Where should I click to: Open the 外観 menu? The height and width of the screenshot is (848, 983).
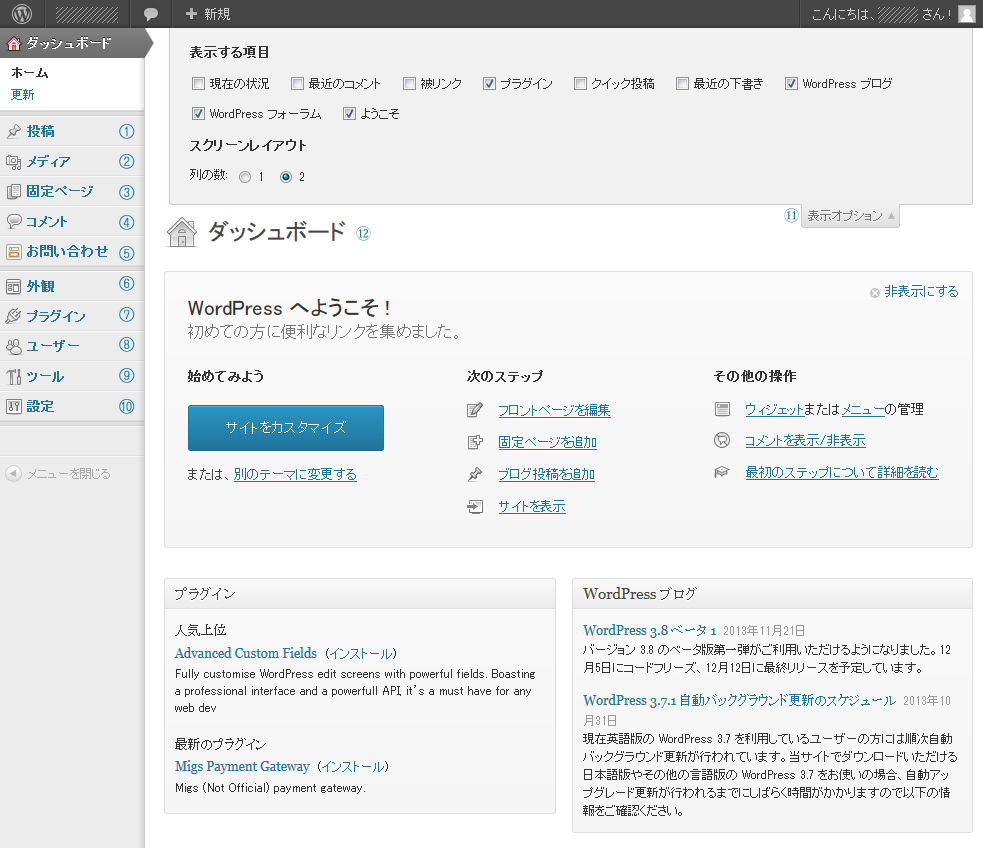click(71, 286)
